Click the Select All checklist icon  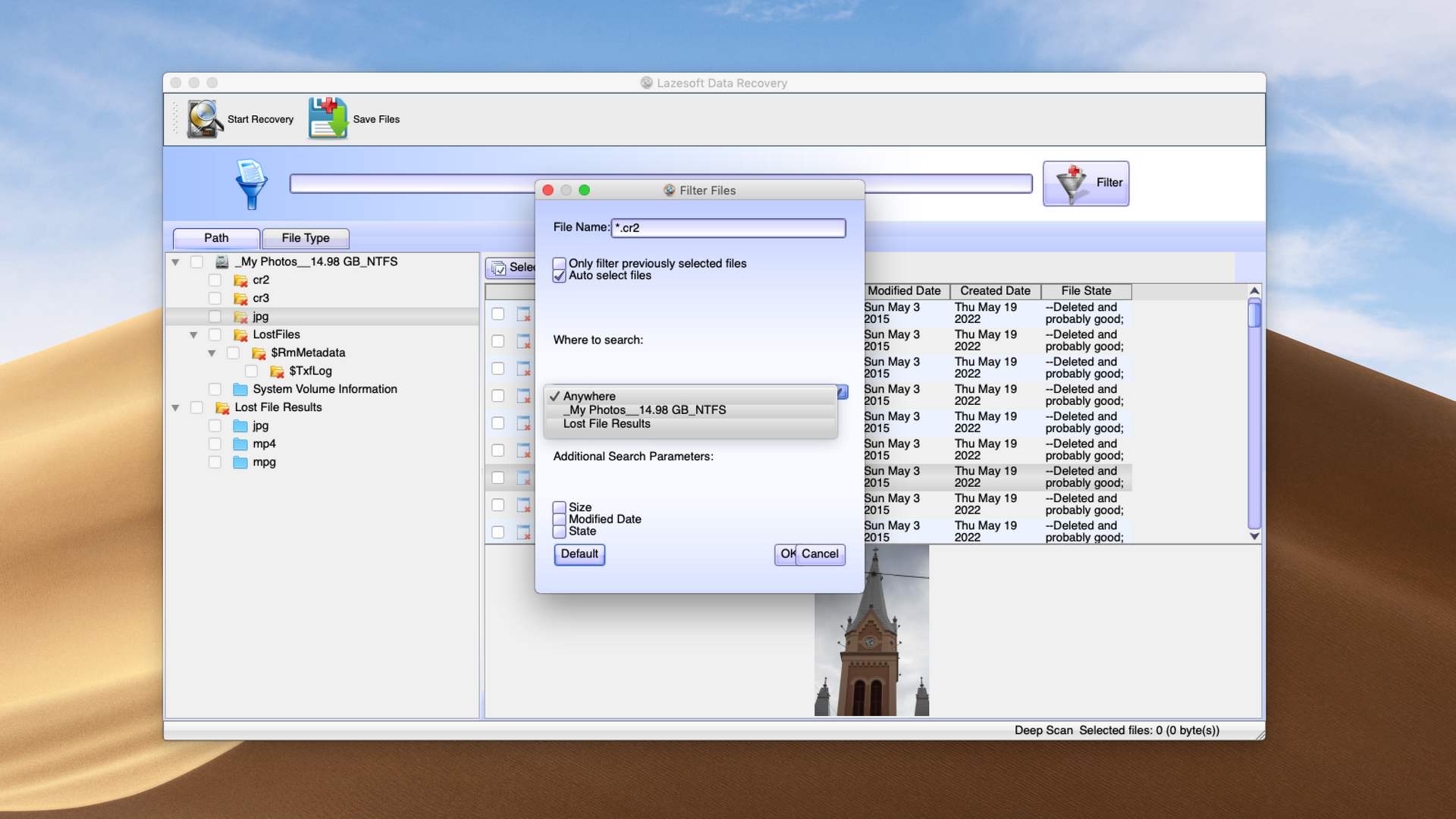[498, 268]
